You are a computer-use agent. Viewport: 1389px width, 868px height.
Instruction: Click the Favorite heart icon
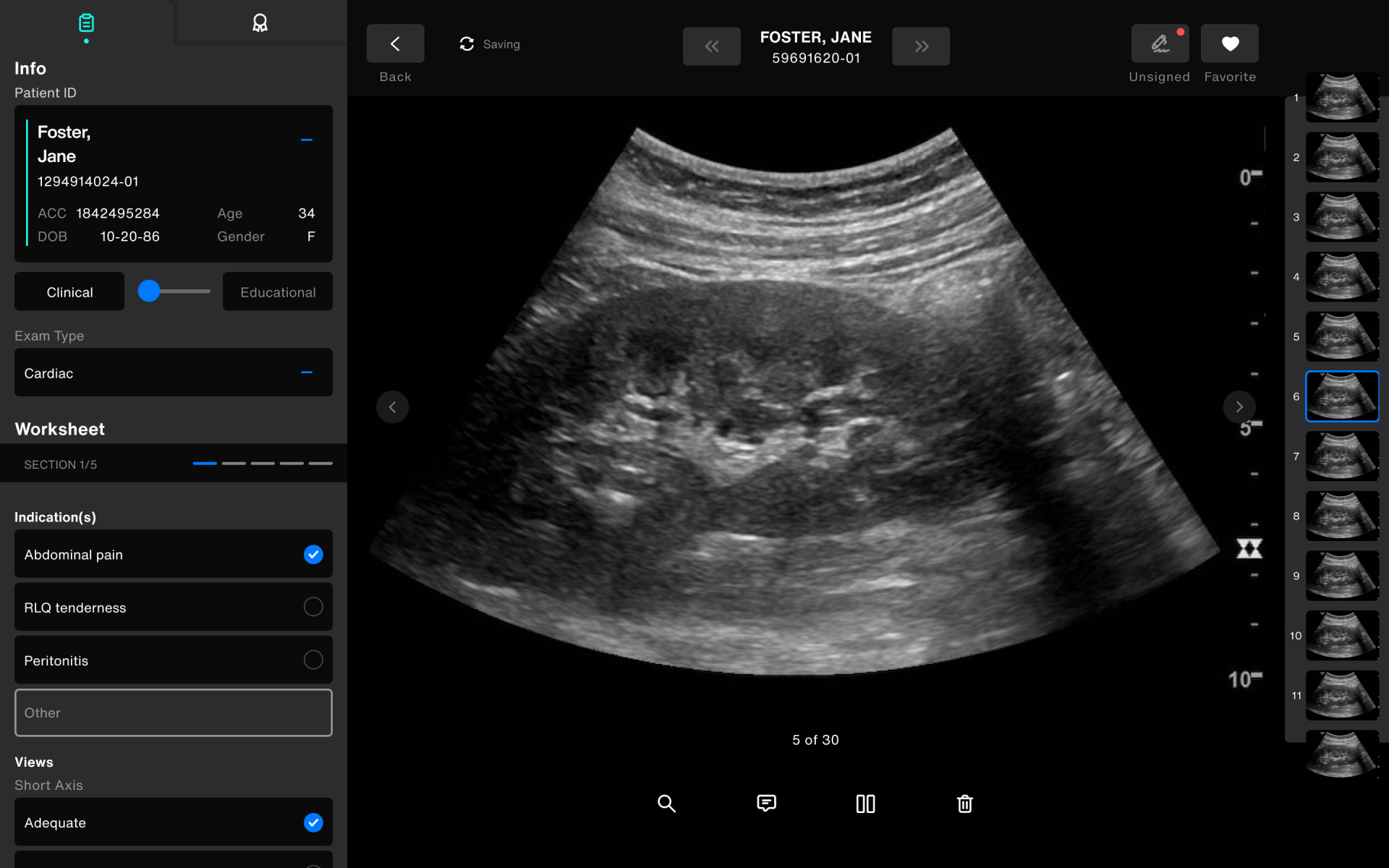click(x=1230, y=44)
